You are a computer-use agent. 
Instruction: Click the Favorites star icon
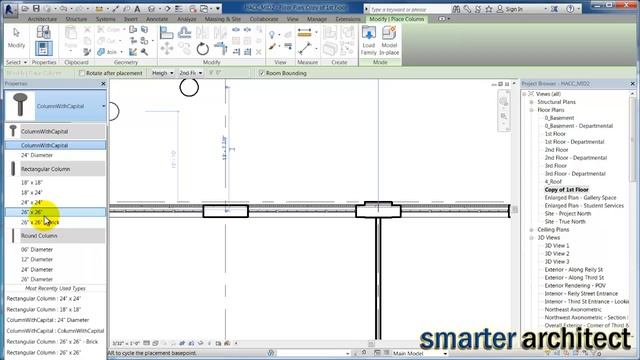489,9
